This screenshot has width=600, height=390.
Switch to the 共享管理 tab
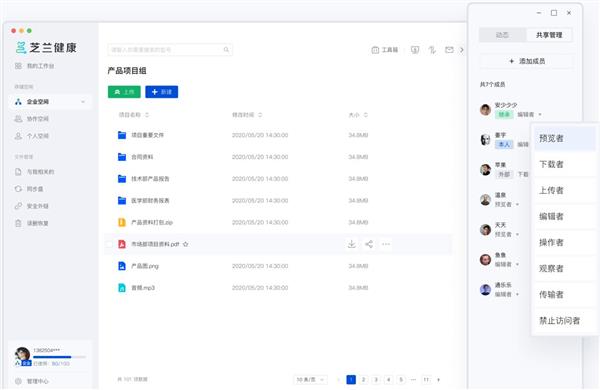click(x=549, y=35)
